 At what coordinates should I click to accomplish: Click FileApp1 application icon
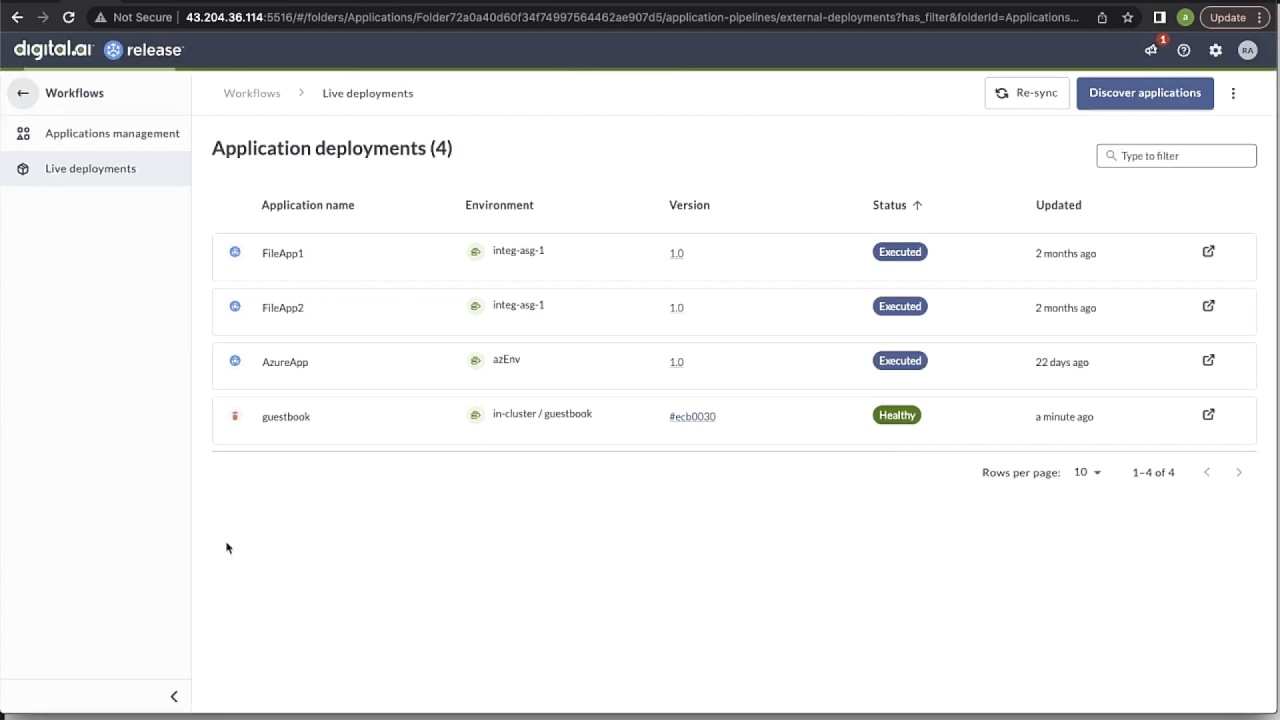click(235, 252)
